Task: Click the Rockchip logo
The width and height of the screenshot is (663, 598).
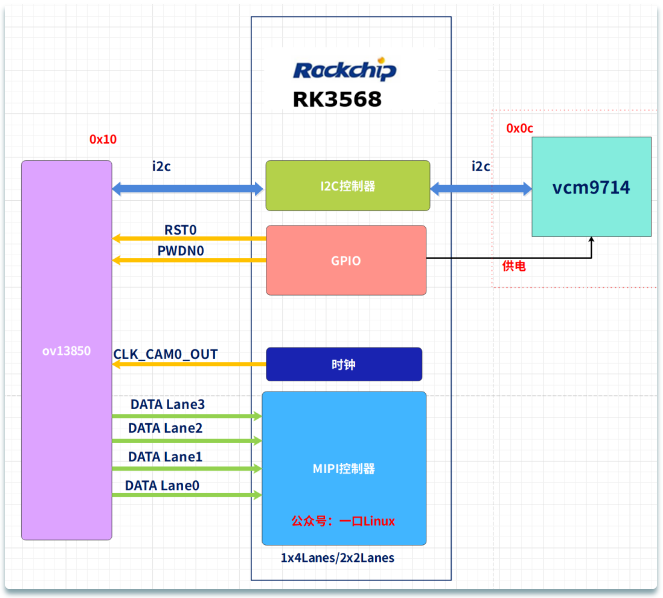Action: (345, 69)
